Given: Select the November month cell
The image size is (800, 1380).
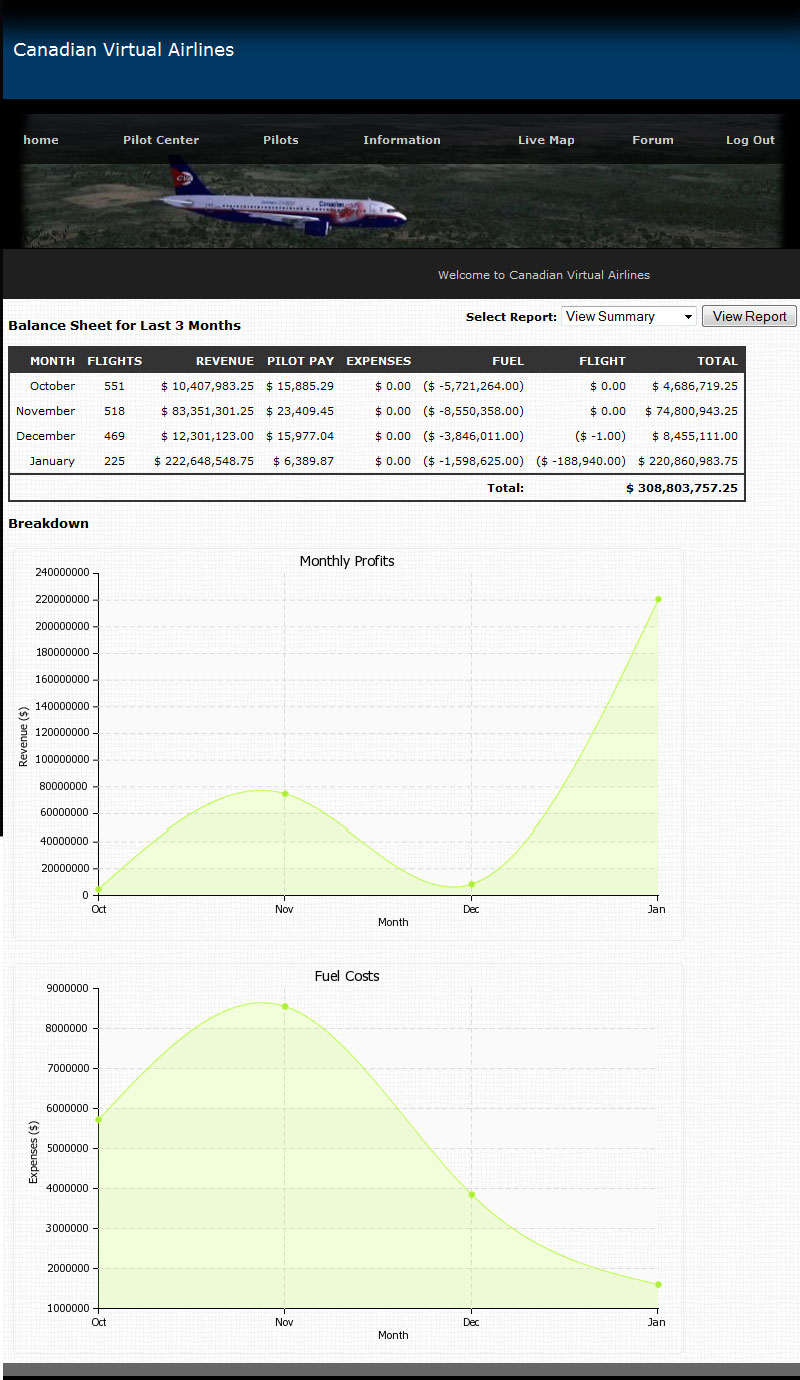Looking at the screenshot, I should point(45,411).
